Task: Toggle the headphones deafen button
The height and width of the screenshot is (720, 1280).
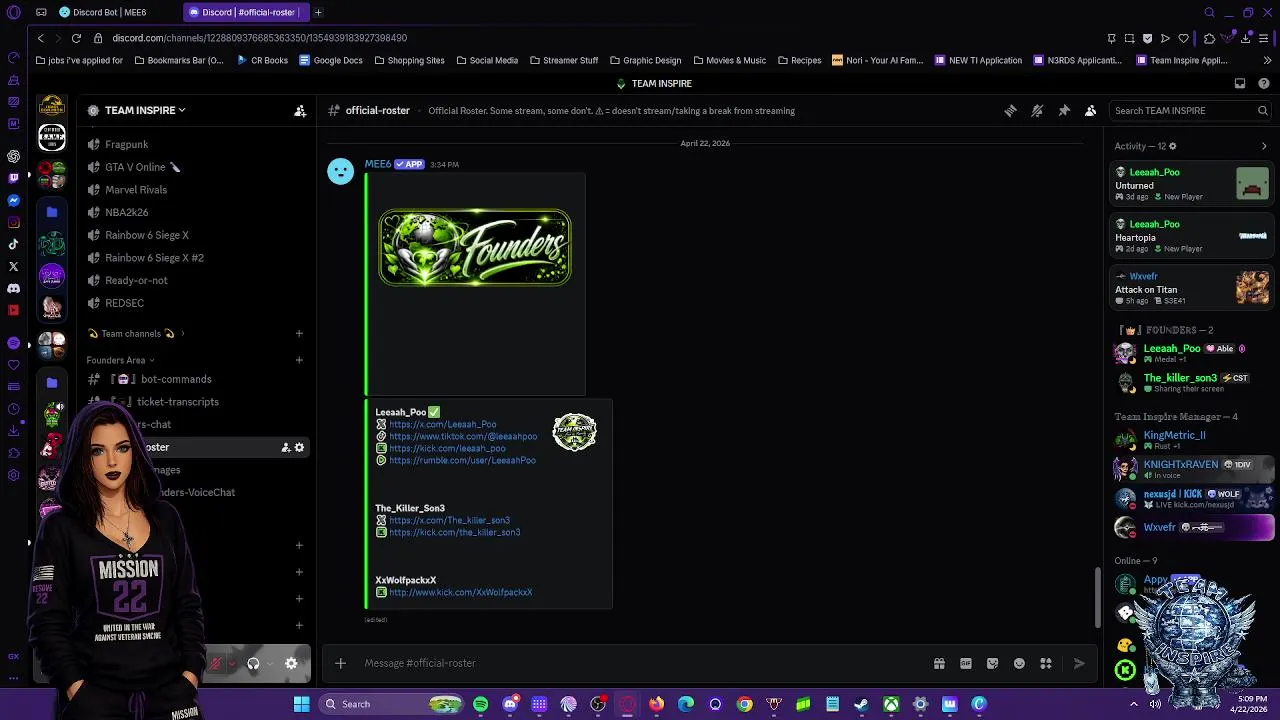Action: [x=253, y=663]
